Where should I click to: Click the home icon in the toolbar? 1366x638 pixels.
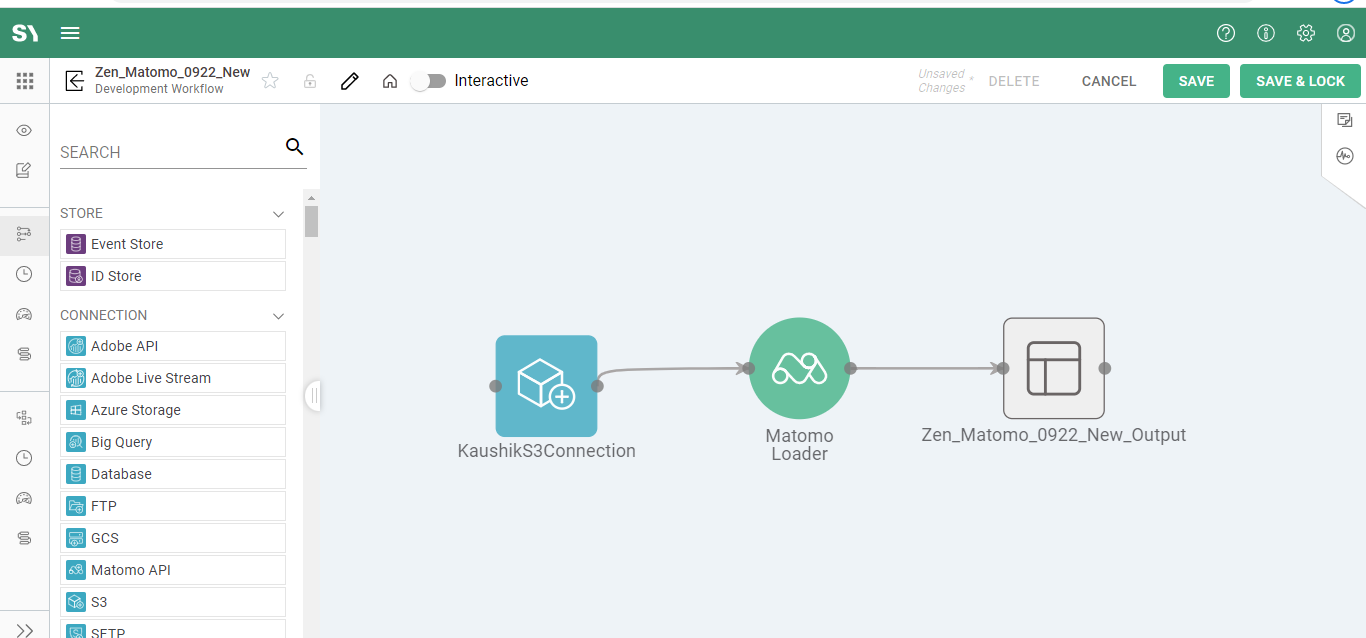click(390, 81)
